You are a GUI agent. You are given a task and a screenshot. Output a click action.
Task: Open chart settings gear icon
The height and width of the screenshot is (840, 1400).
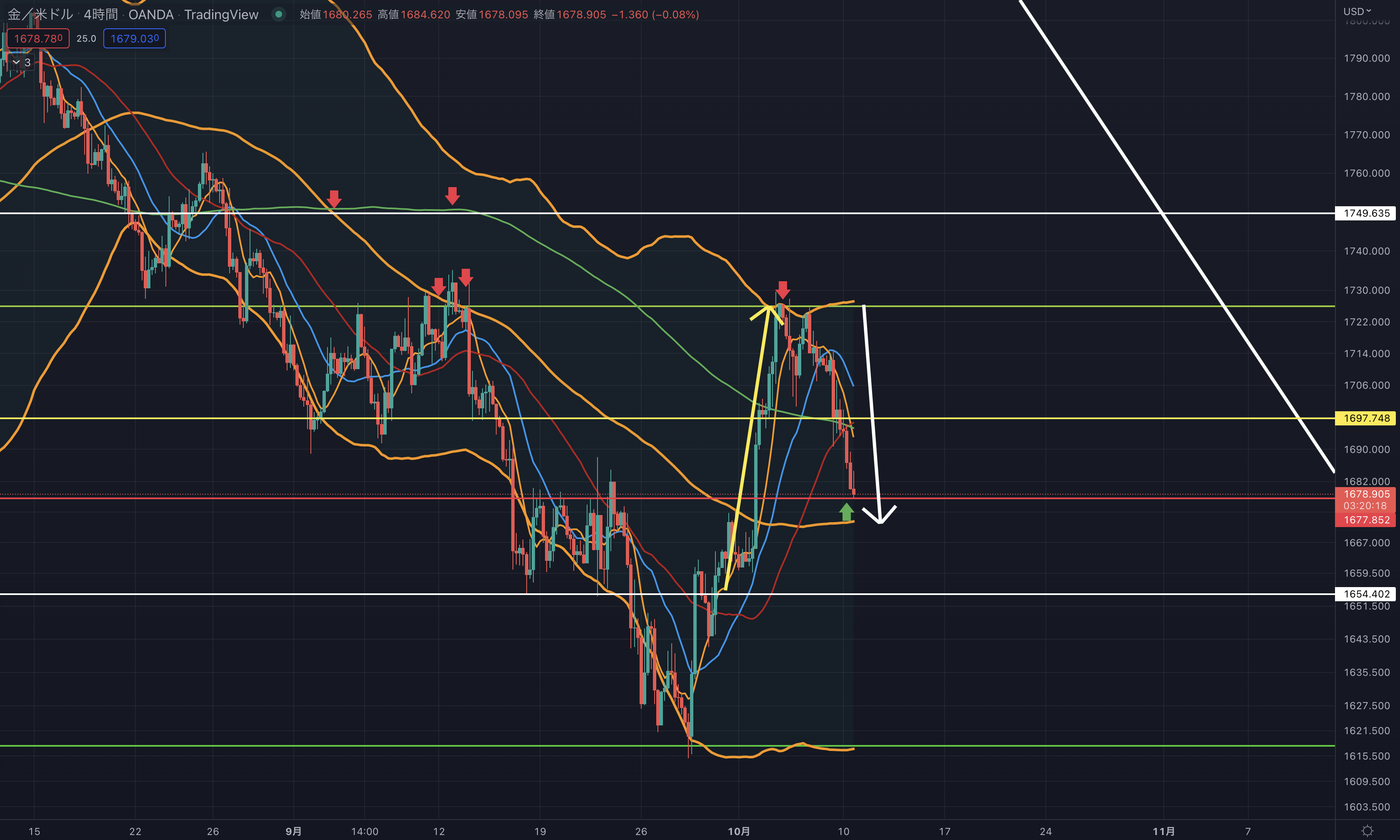pyautogui.click(x=1367, y=831)
